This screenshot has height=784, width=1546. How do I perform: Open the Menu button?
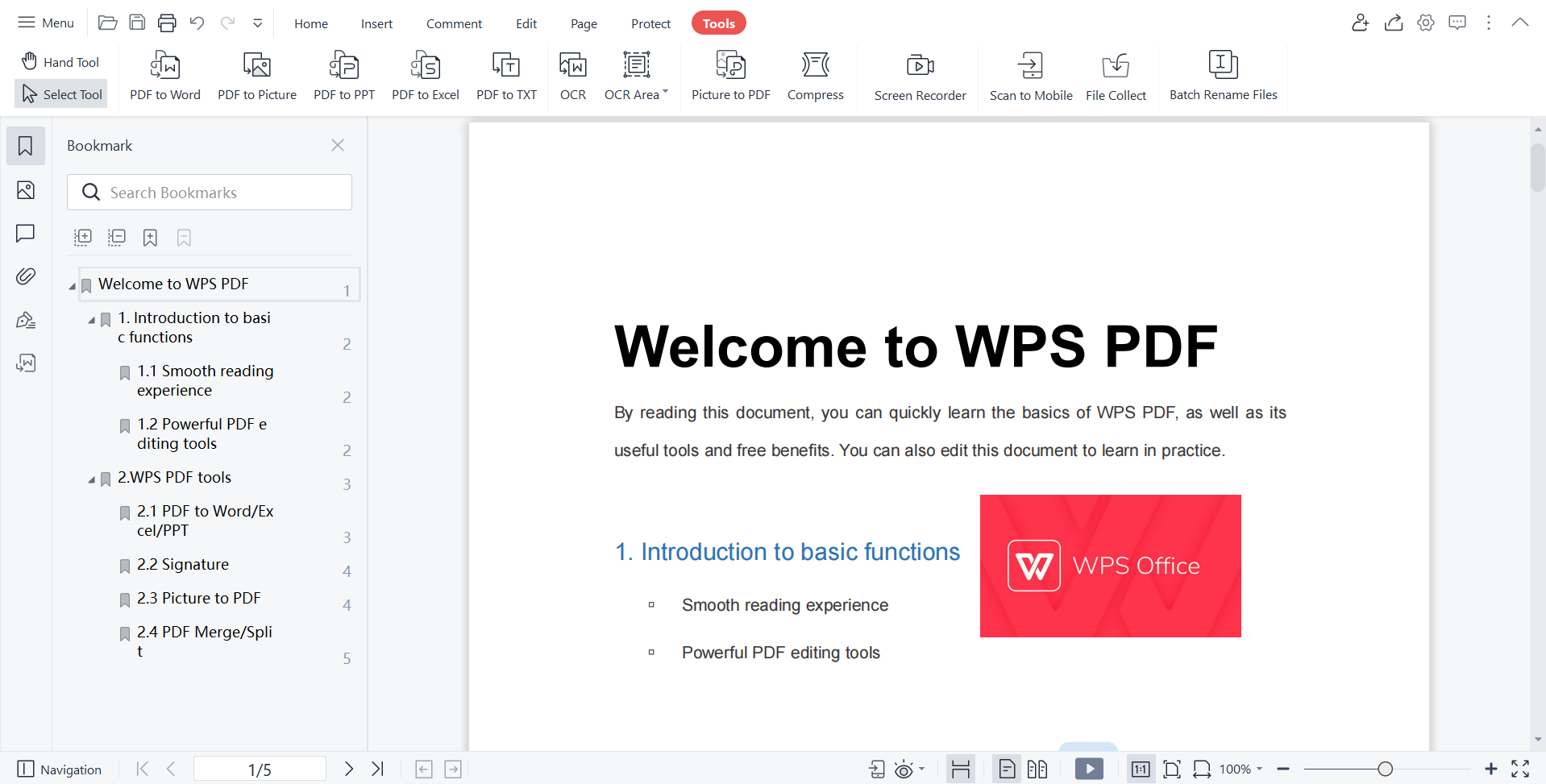point(46,23)
